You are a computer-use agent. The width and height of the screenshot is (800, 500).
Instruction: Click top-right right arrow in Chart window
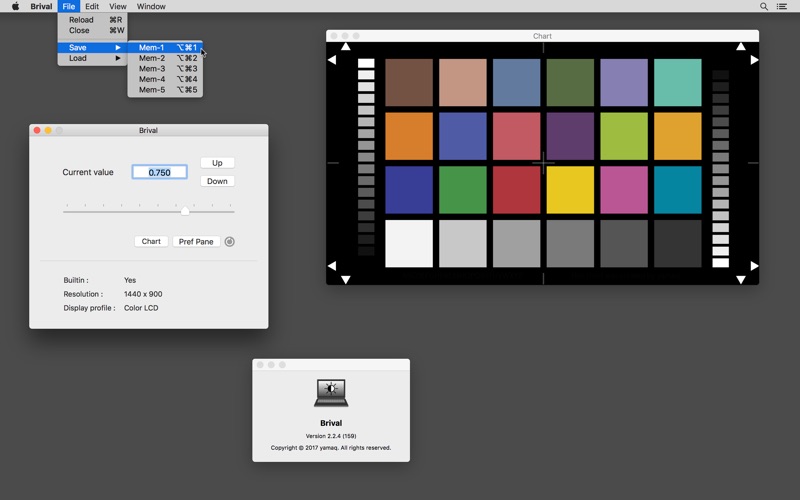tap(754, 60)
